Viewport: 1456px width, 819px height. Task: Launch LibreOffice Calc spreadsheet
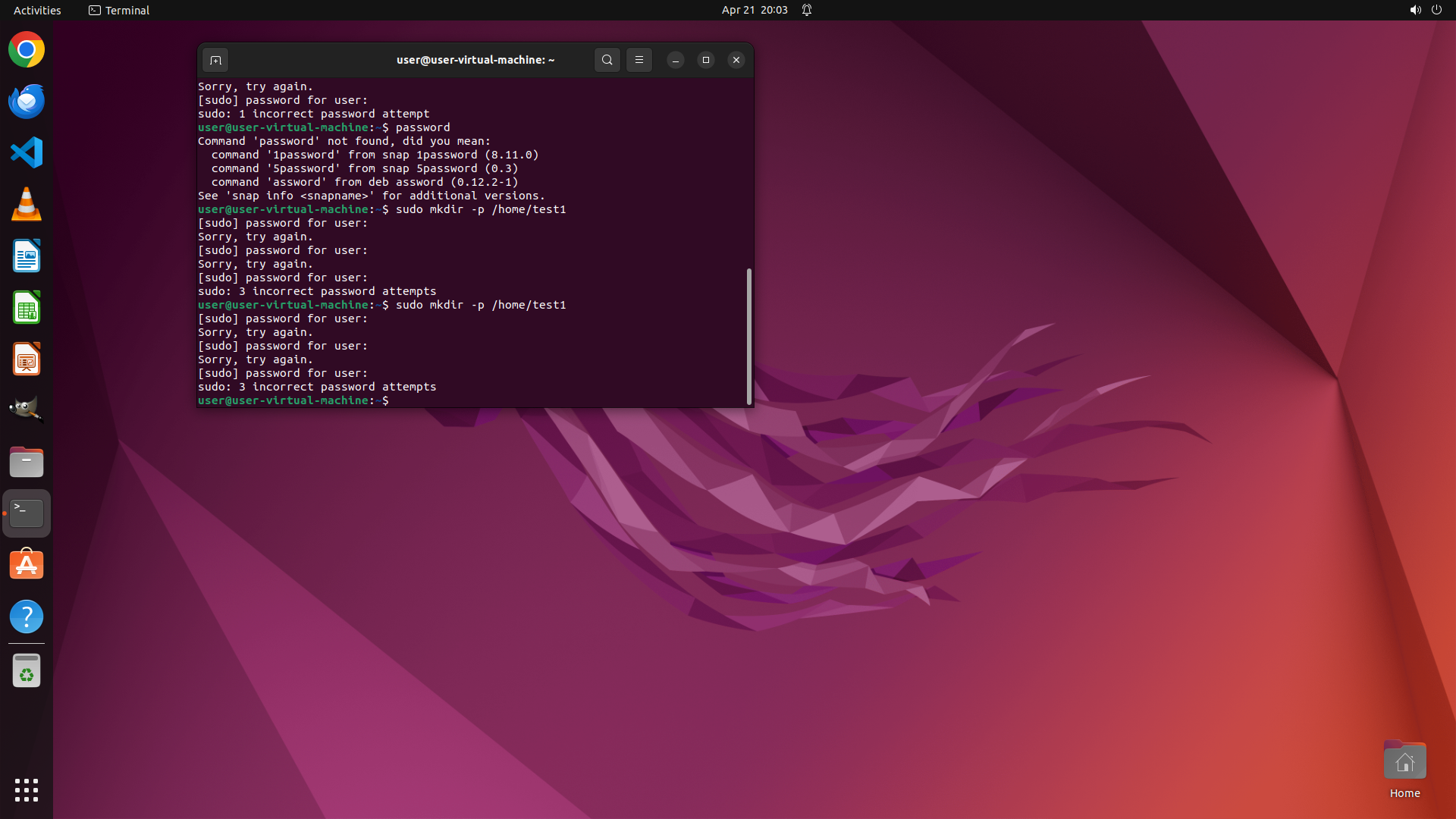point(27,308)
